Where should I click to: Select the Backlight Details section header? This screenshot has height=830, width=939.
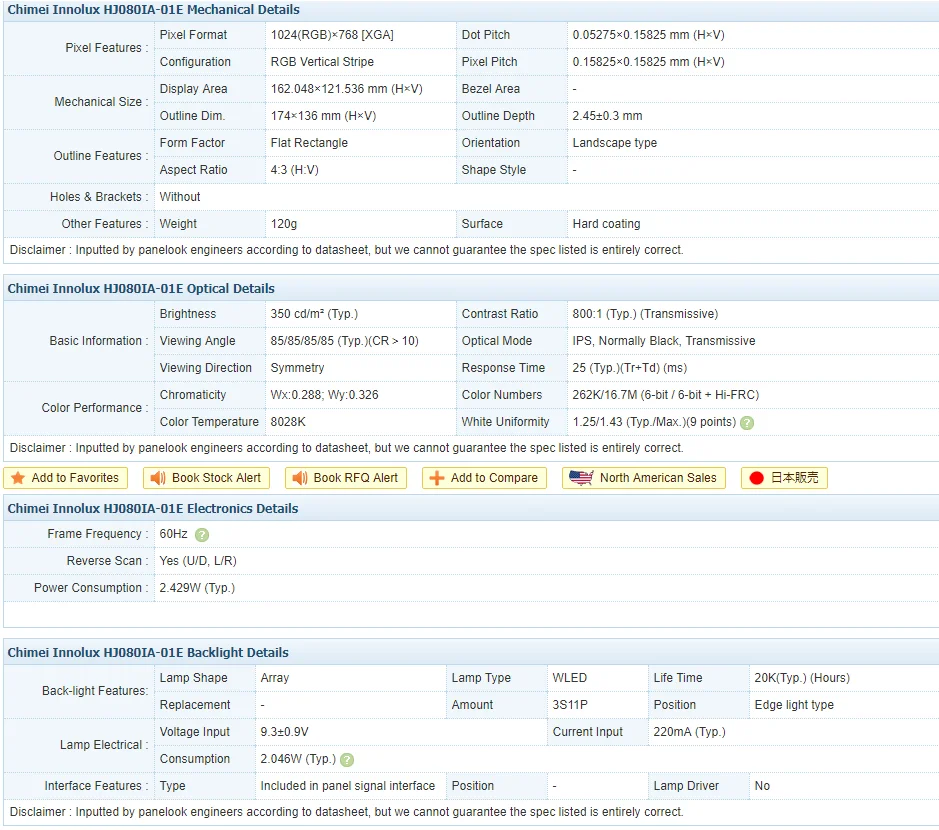pyautogui.click(x=148, y=653)
